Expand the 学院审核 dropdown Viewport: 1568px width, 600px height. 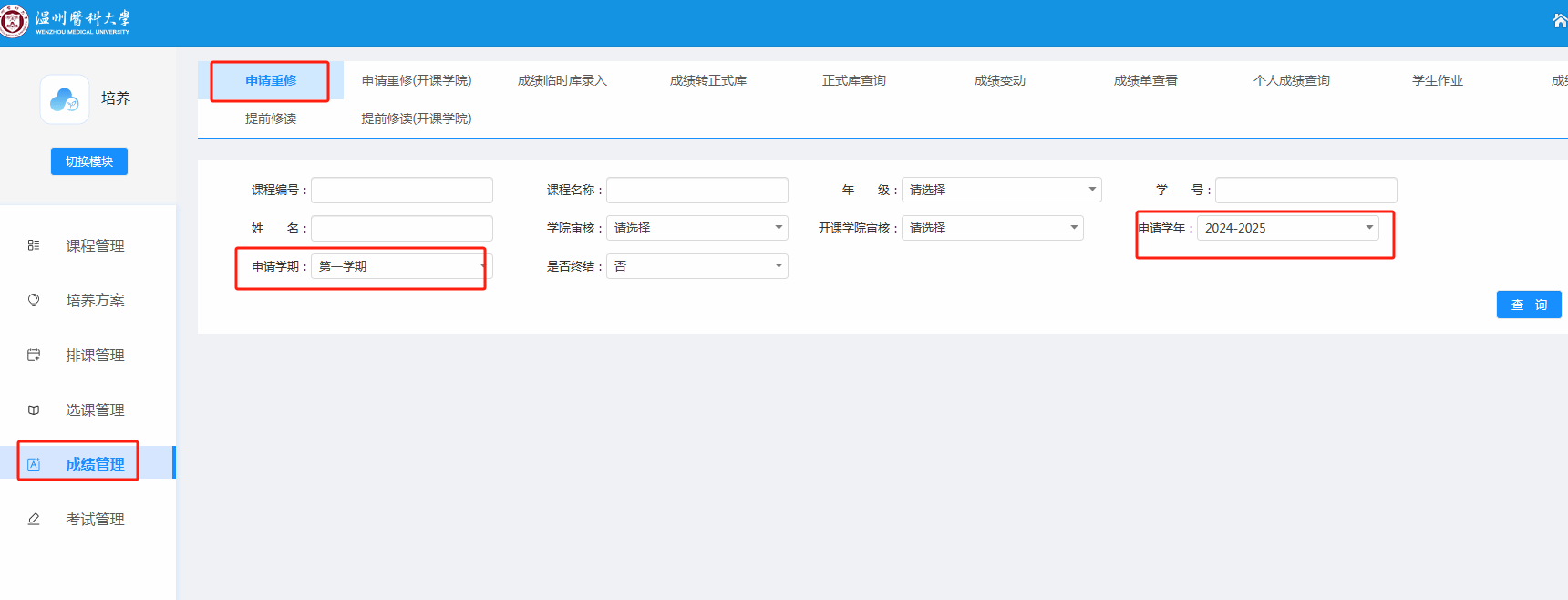(x=696, y=228)
